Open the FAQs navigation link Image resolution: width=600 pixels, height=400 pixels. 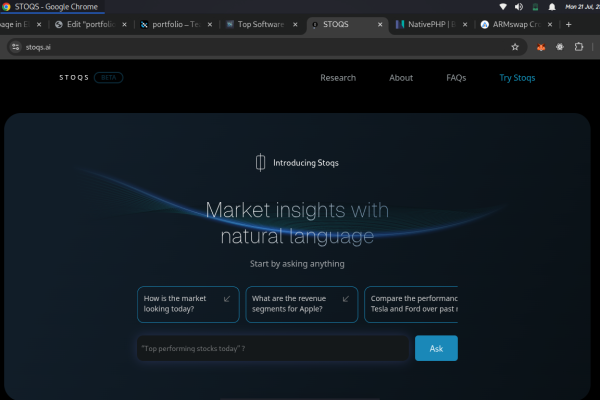(x=456, y=77)
